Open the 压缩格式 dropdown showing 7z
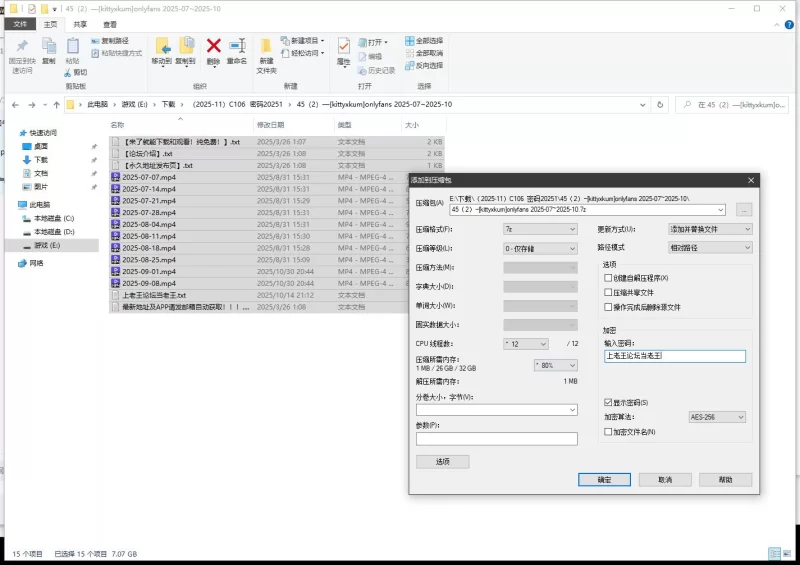 coord(540,229)
